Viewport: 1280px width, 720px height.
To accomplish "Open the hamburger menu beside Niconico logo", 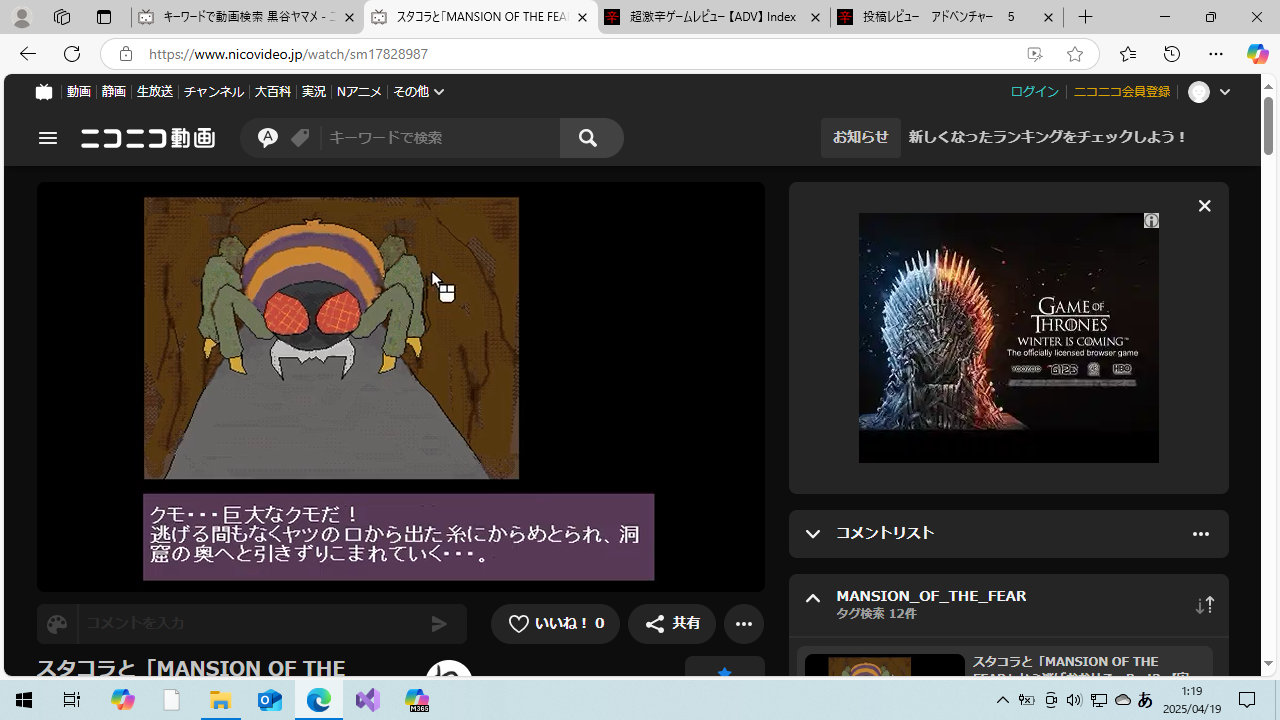I will point(48,138).
